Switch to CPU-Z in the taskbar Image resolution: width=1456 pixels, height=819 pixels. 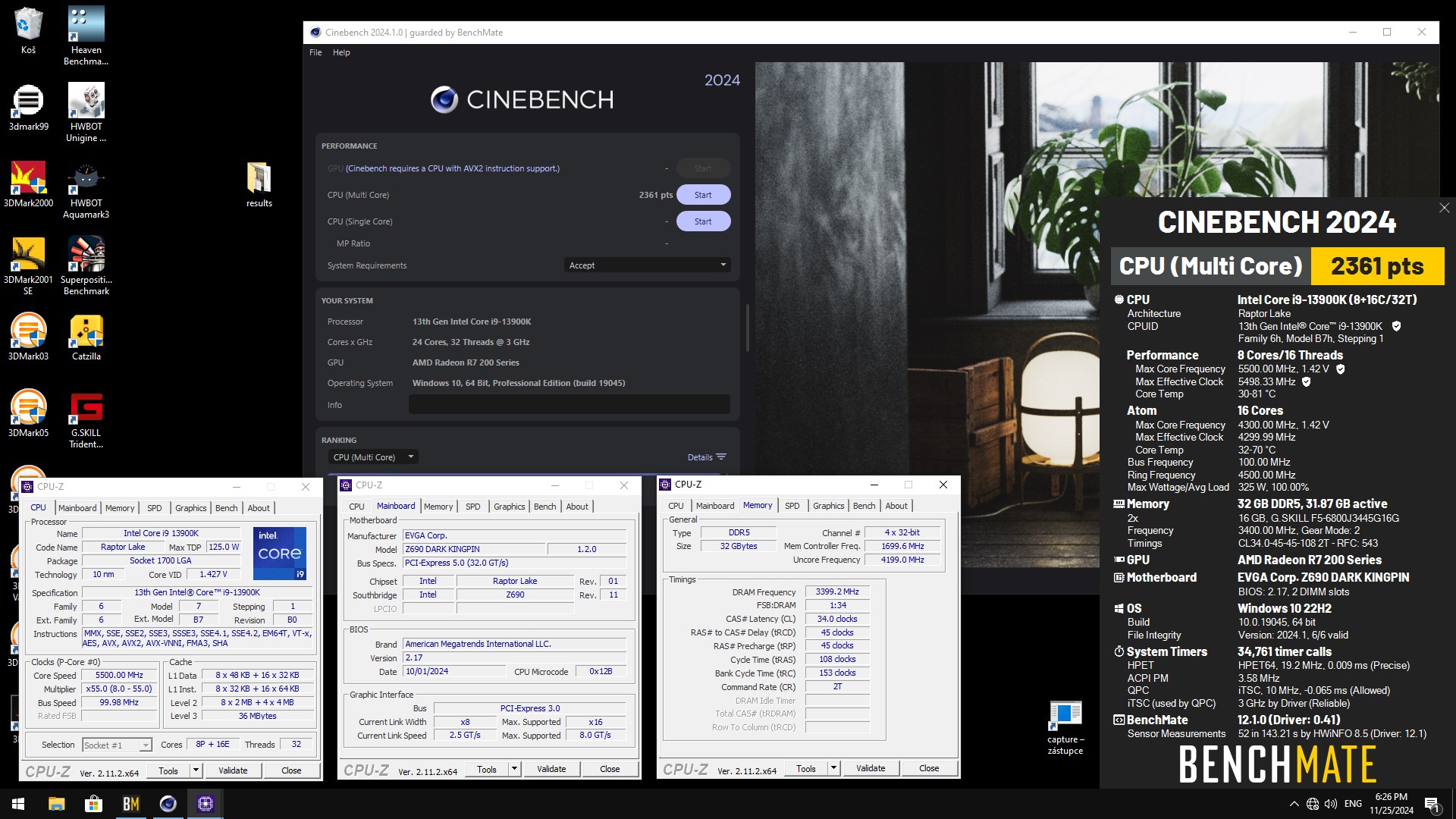tap(205, 804)
